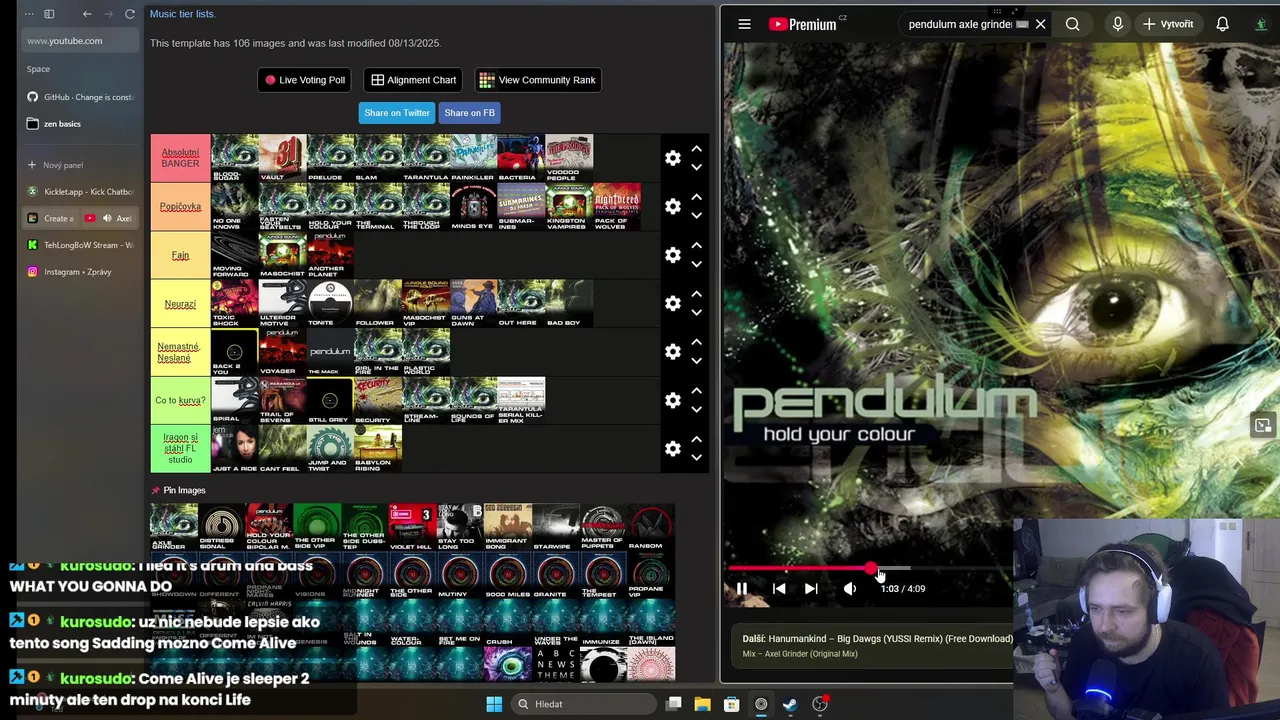Switch to Kicklet.app Kick Chatbot tab
The height and width of the screenshot is (720, 1280).
point(80,191)
